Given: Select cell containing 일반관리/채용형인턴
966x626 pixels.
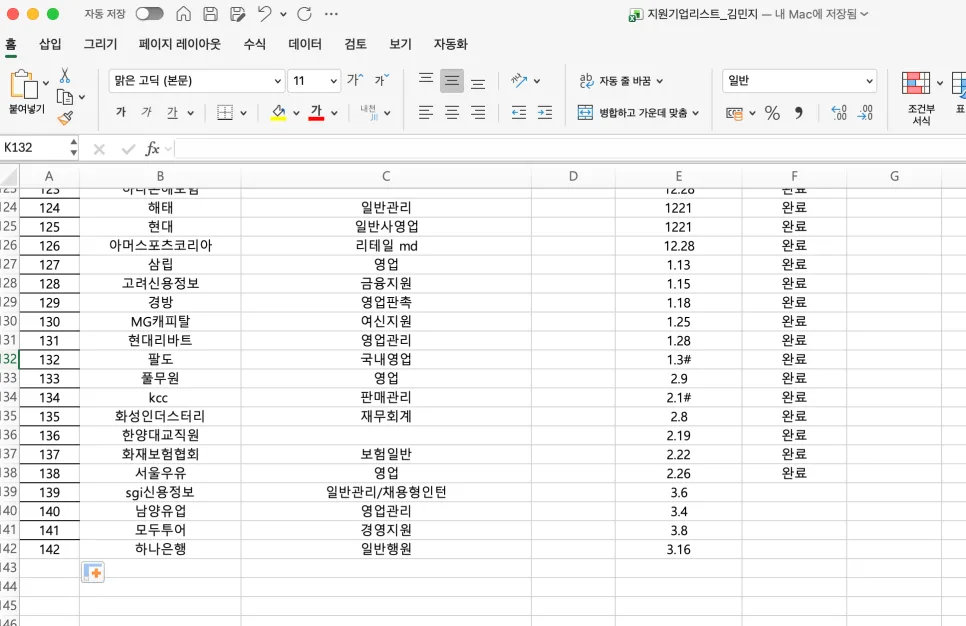Looking at the screenshot, I should pyautogui.click(x=386, y=492).
